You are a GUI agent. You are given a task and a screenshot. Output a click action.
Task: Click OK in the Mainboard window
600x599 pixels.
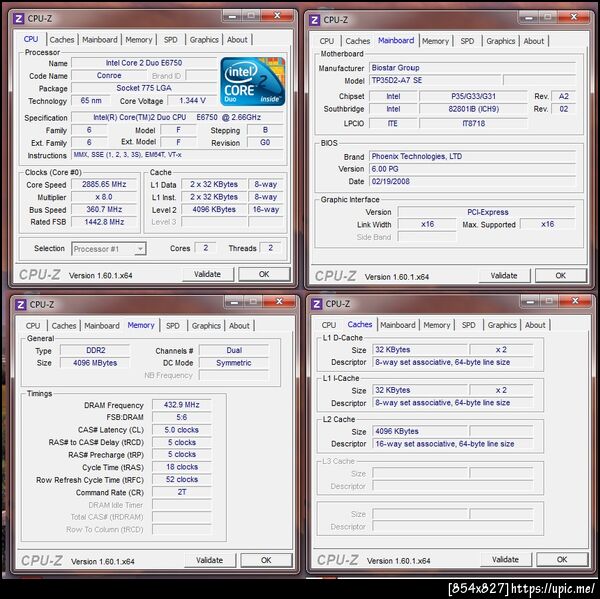[x=561, y=276]
